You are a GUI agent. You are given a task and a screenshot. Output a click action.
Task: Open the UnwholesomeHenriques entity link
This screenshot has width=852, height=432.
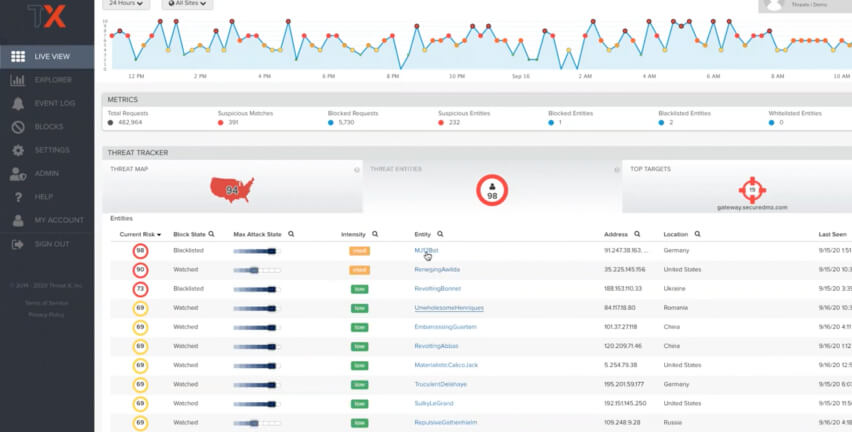(449, 308)
